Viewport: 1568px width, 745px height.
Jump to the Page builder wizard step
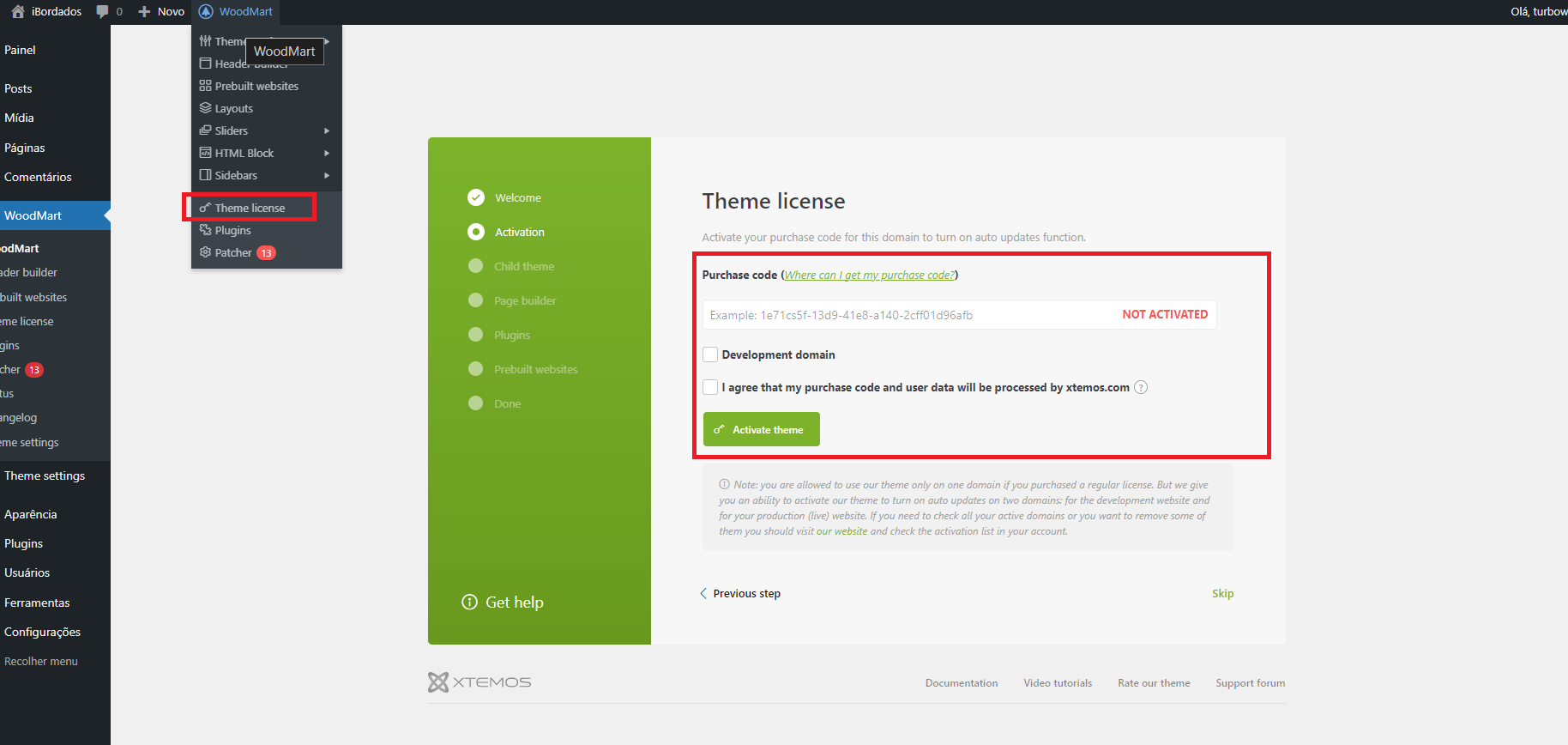(x=525, y=300)
